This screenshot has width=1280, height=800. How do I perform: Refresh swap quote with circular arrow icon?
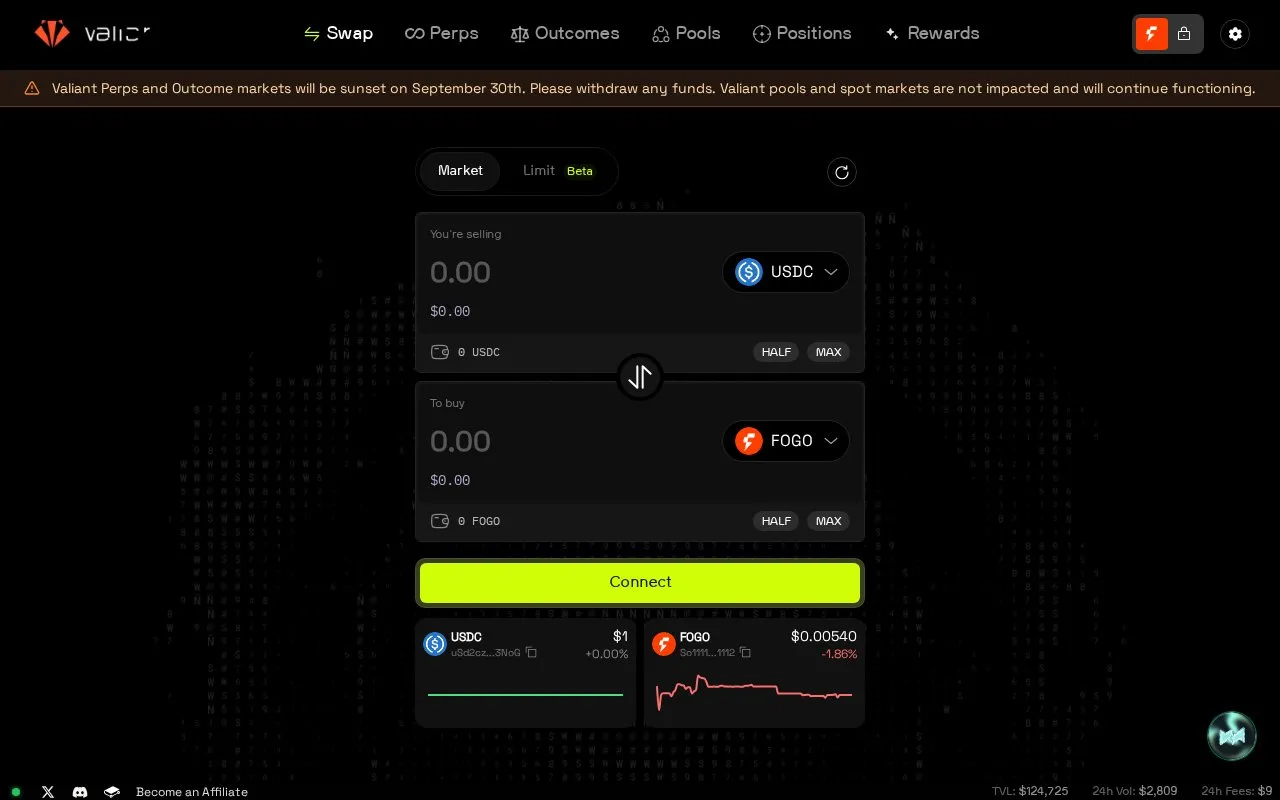[842, 172]
